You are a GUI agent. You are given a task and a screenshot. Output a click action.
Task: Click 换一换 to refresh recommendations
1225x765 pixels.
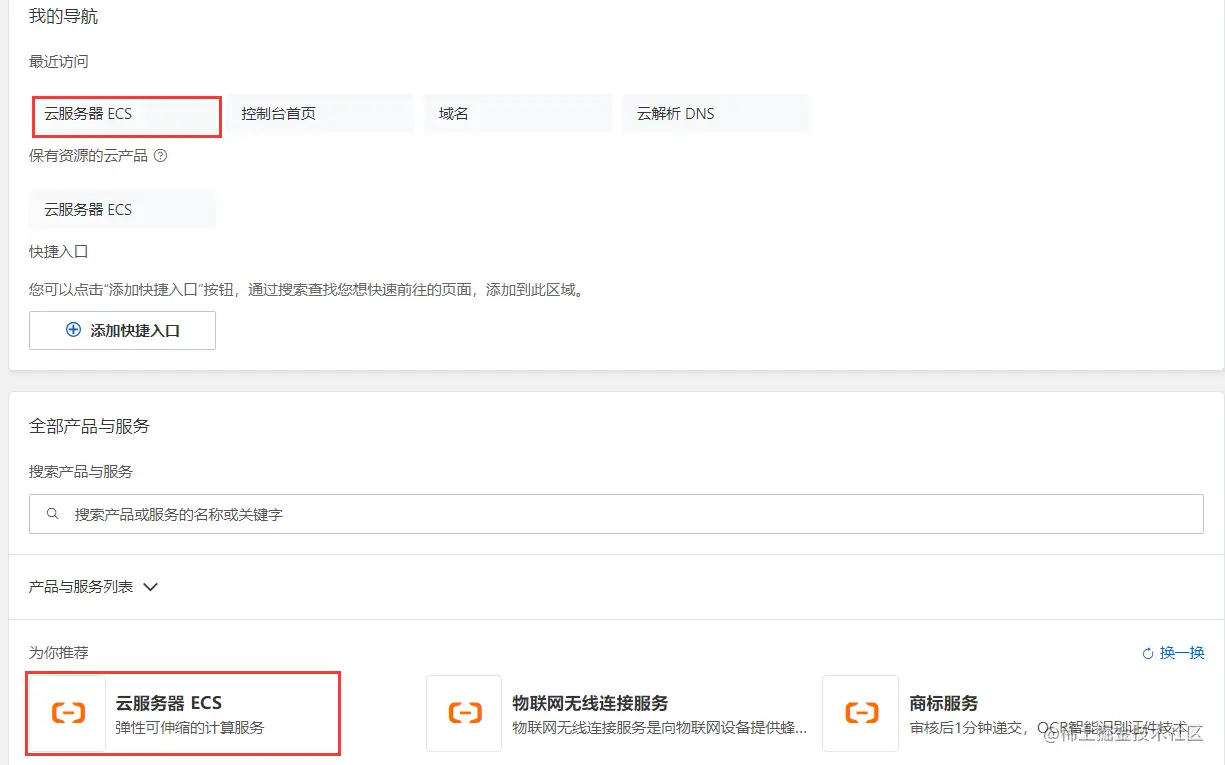click(x=1182, y=653)
